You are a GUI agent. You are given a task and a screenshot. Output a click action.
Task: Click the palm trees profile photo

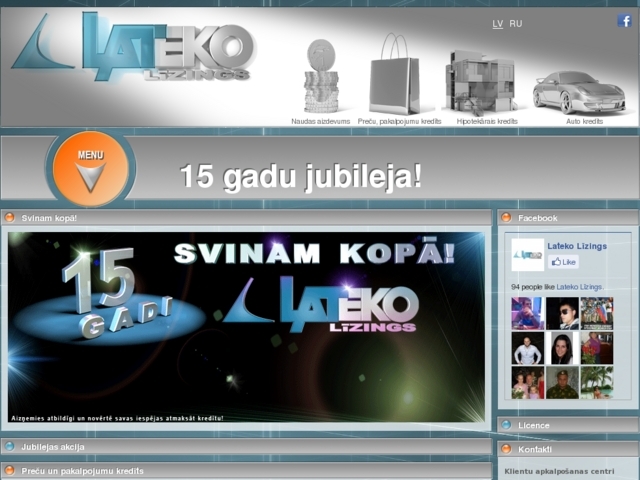click(x=597, y=382)
